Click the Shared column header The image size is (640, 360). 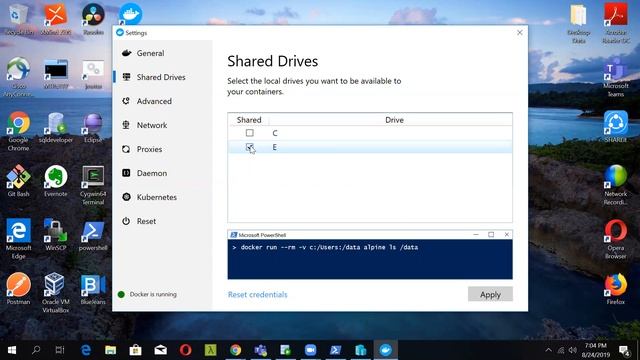pos(249,120)
